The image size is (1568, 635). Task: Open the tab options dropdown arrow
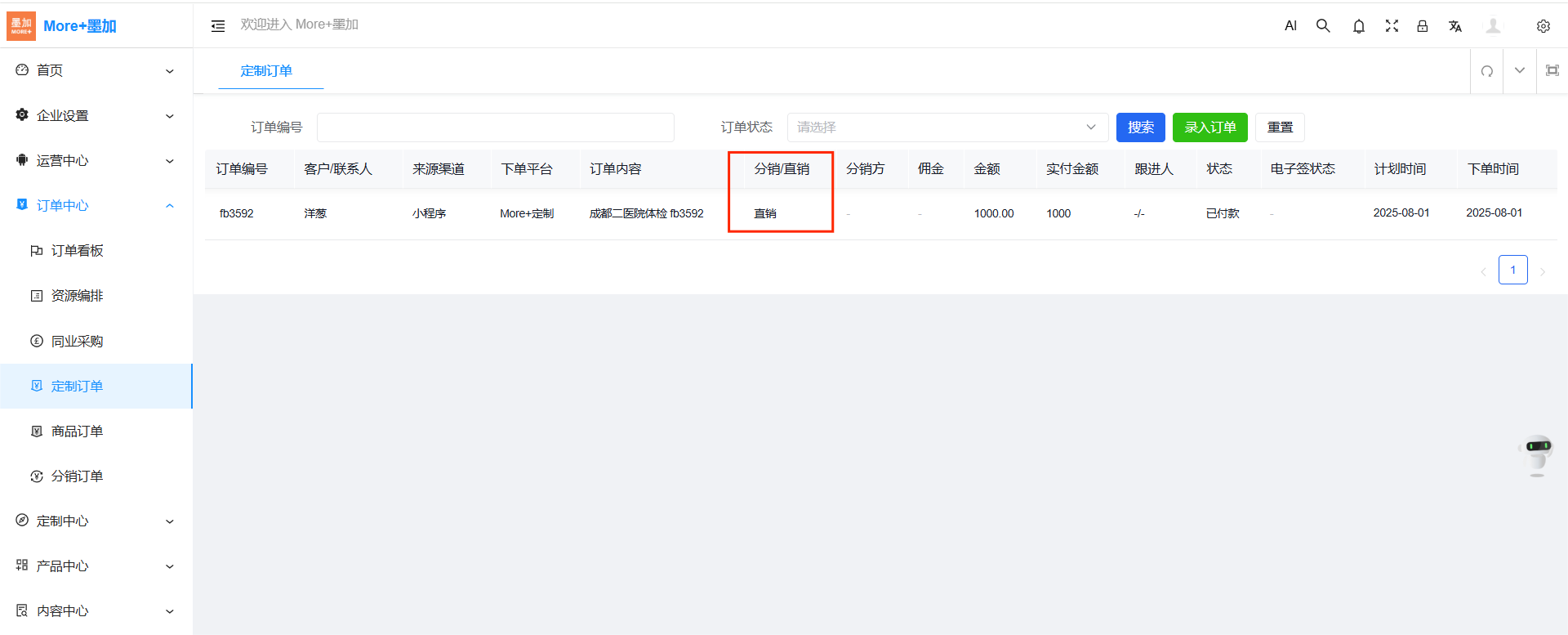pyautogui.click(x=1519, y=71)
